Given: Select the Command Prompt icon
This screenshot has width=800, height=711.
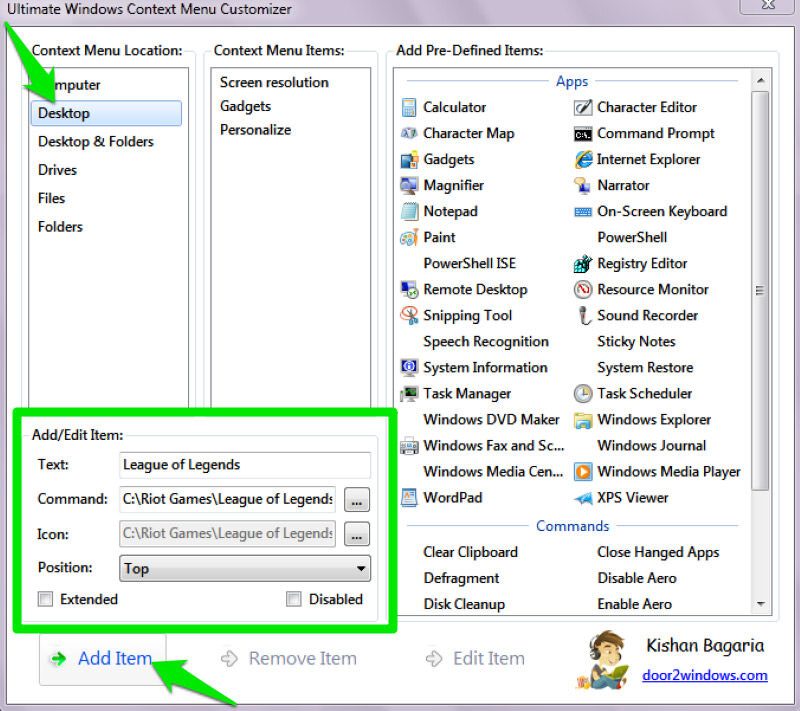Looking at the screenshot, I should click(x=583, y=134).
